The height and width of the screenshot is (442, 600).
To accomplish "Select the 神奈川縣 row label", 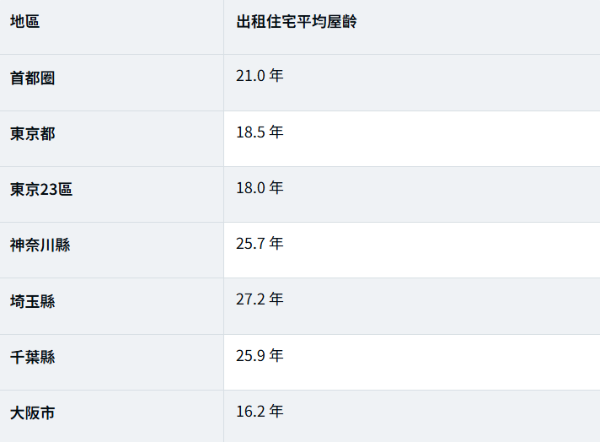I will (x=40, y=245).
